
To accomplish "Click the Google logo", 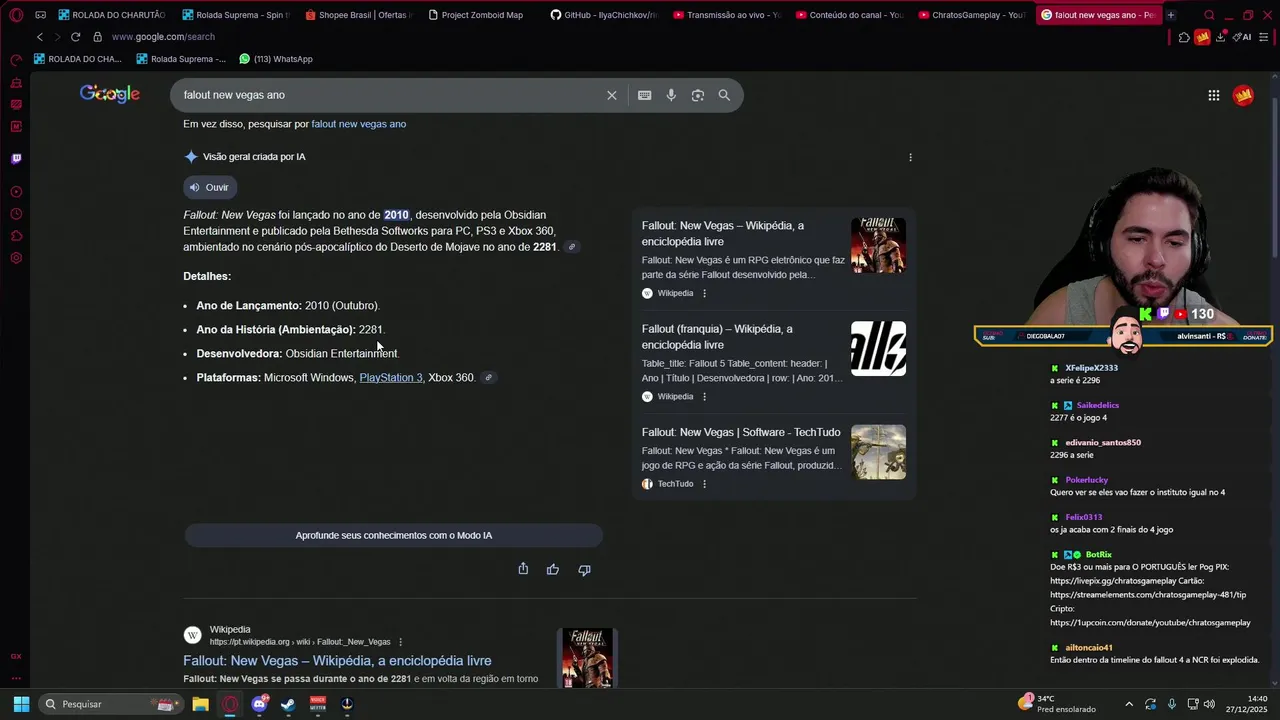I will tap(110, 94).
